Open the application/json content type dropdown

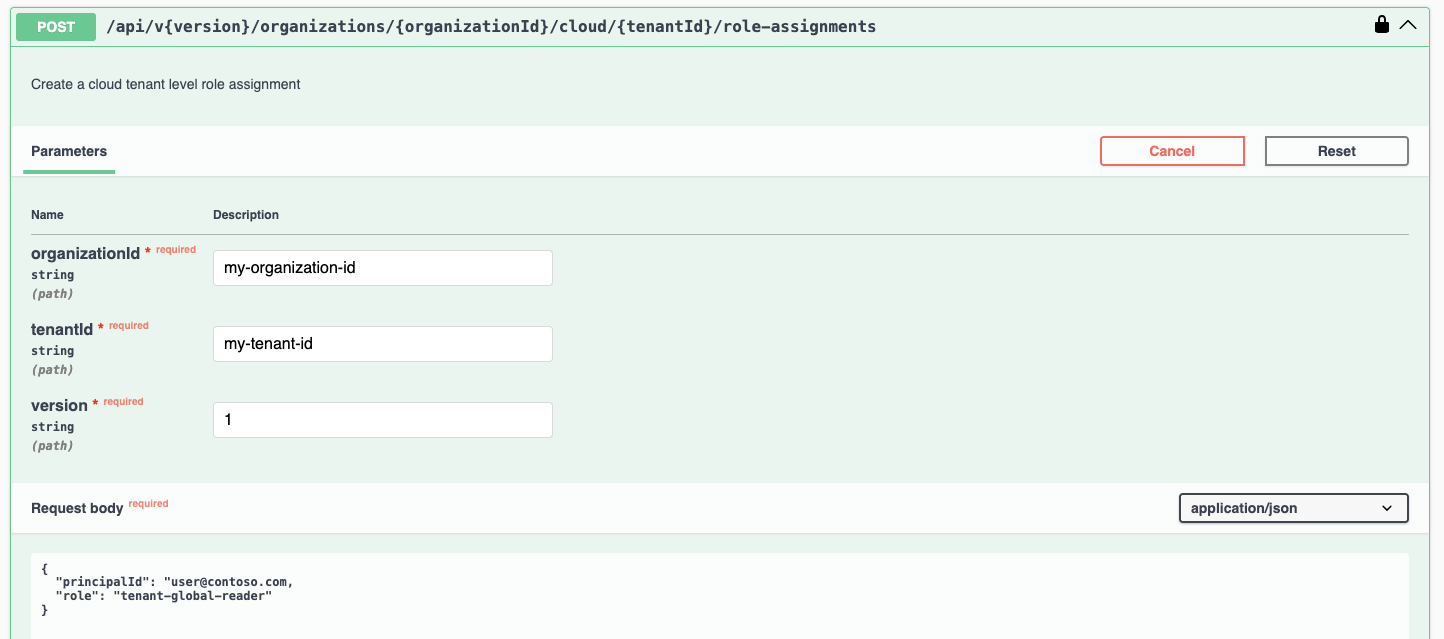coord(1293,508)
